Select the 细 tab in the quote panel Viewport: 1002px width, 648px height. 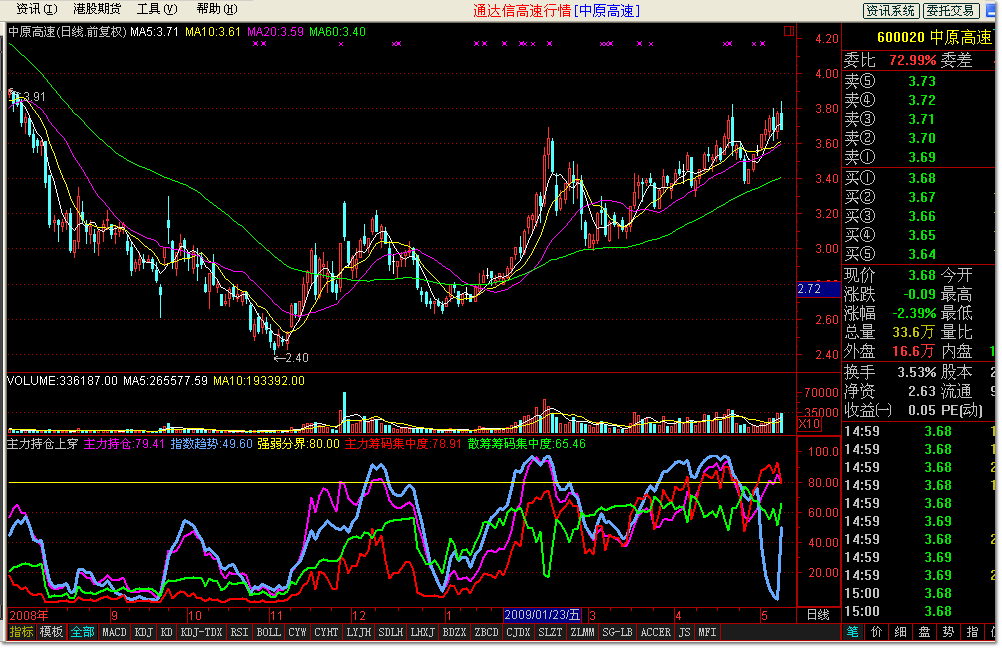pos(900,632)
